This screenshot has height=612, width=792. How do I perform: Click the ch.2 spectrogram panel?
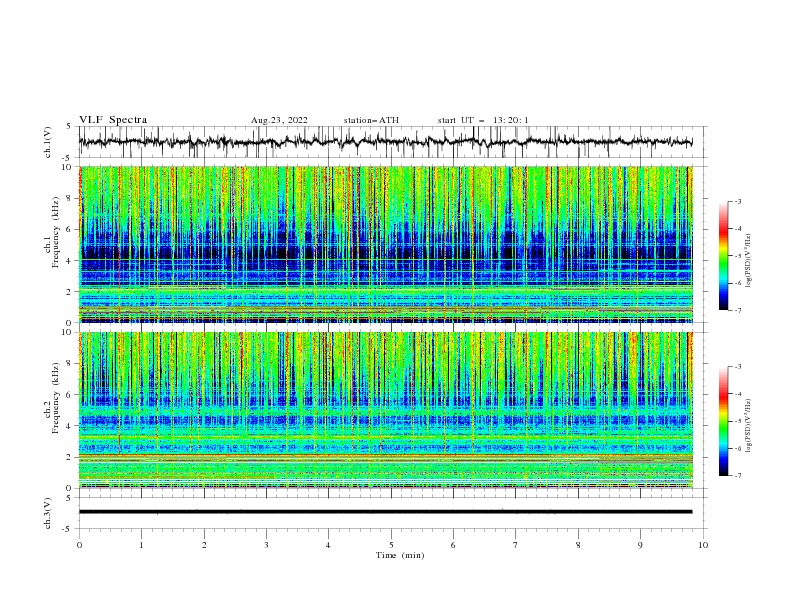[385, 410]
